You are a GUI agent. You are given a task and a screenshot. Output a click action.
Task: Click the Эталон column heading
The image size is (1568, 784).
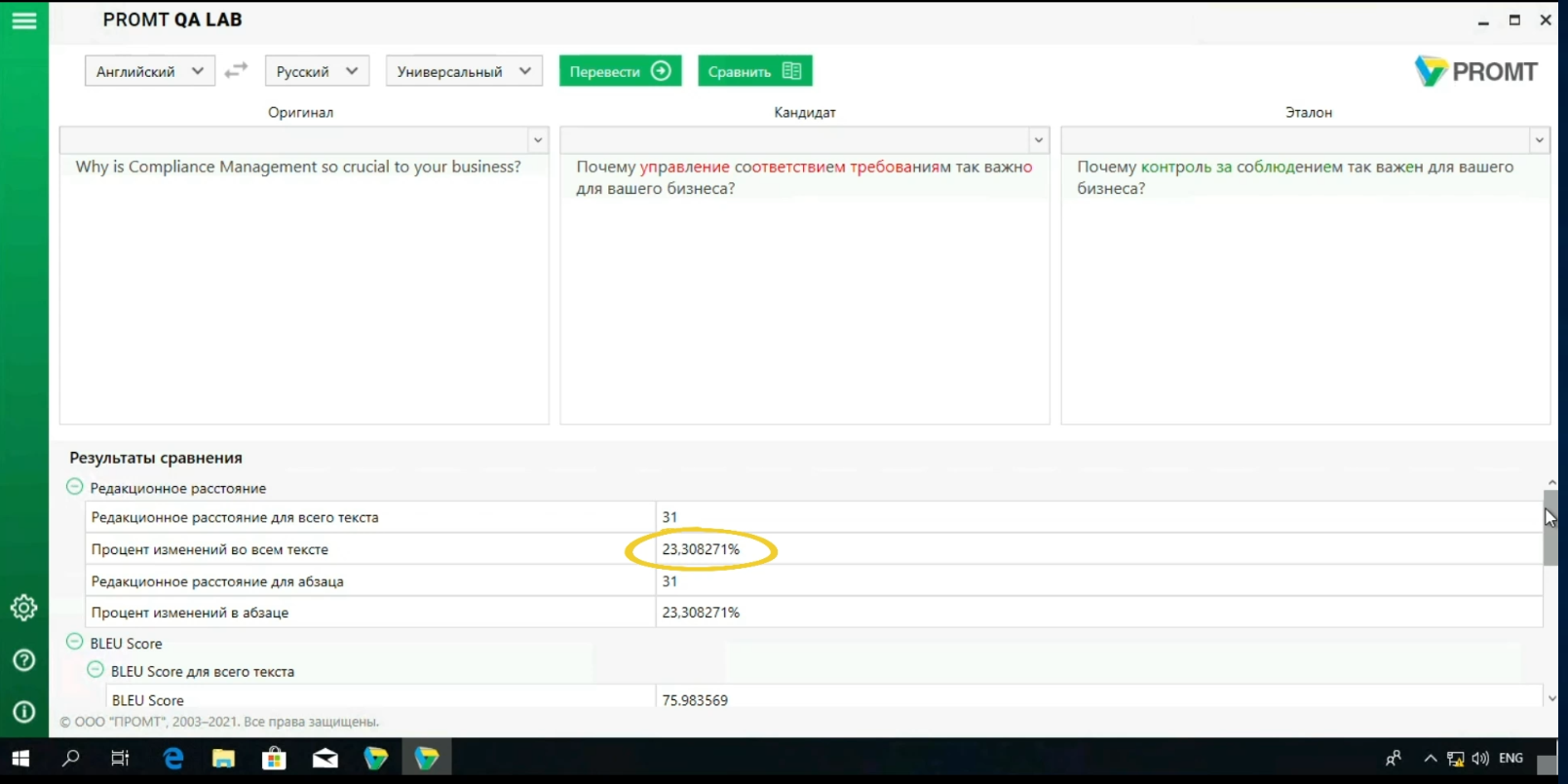[1309, 112]
